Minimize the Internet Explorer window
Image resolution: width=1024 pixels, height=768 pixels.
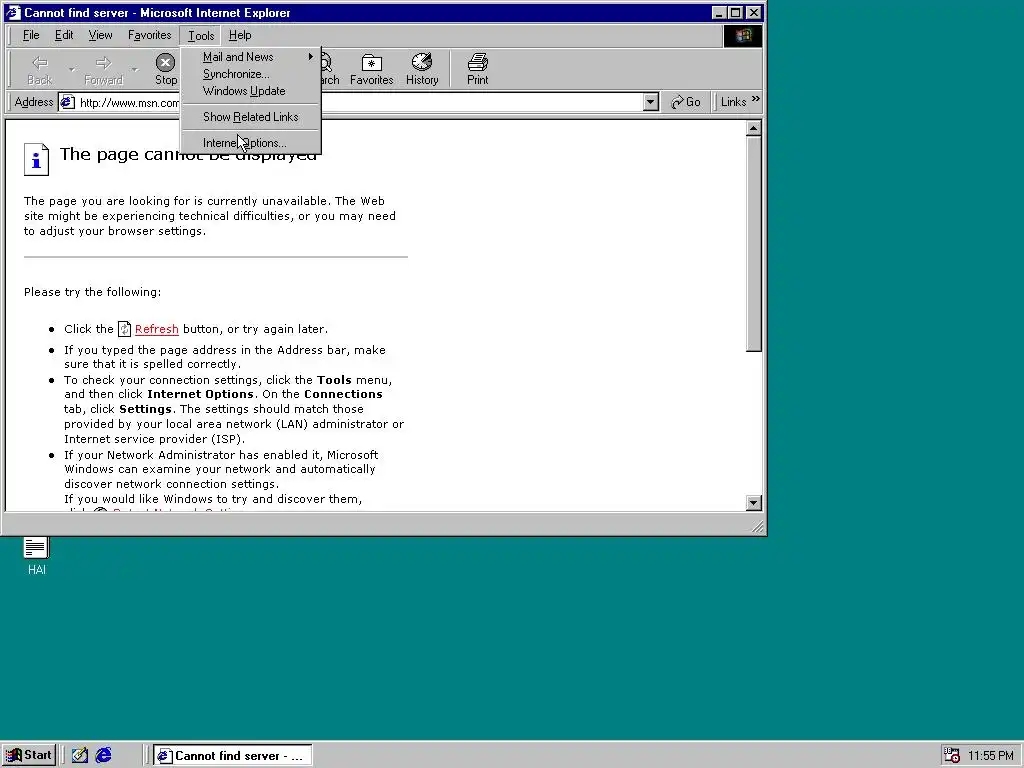(720, 12)
